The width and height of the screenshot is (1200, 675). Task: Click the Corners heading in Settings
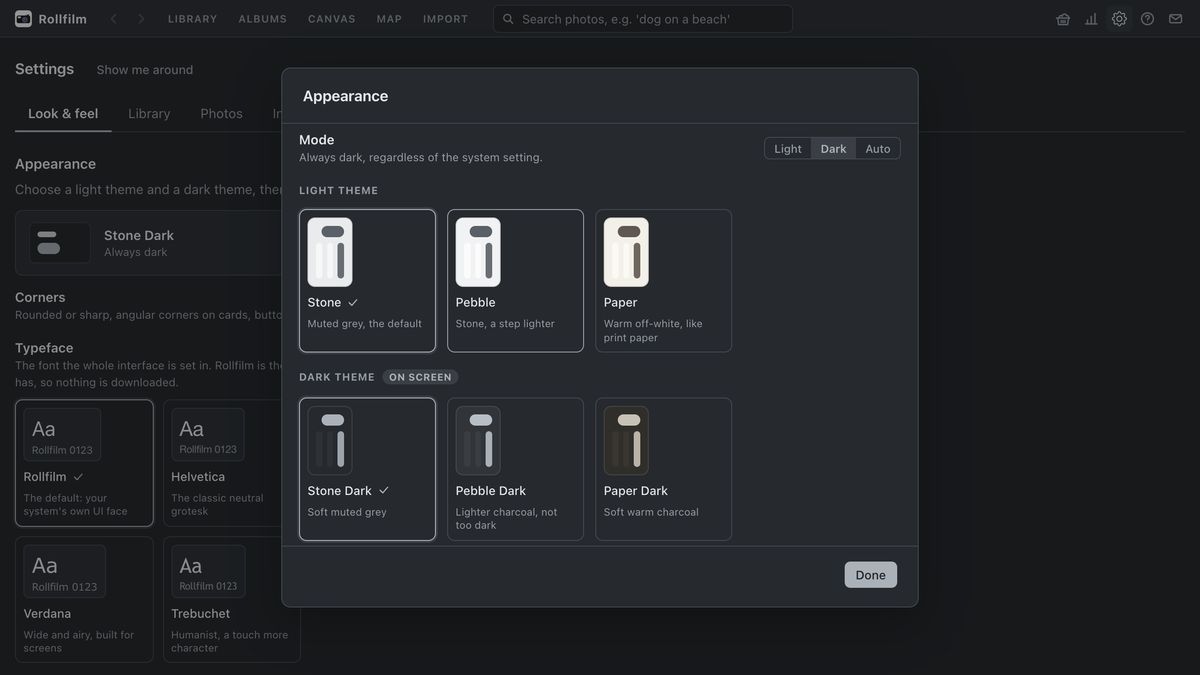point(40,297)
